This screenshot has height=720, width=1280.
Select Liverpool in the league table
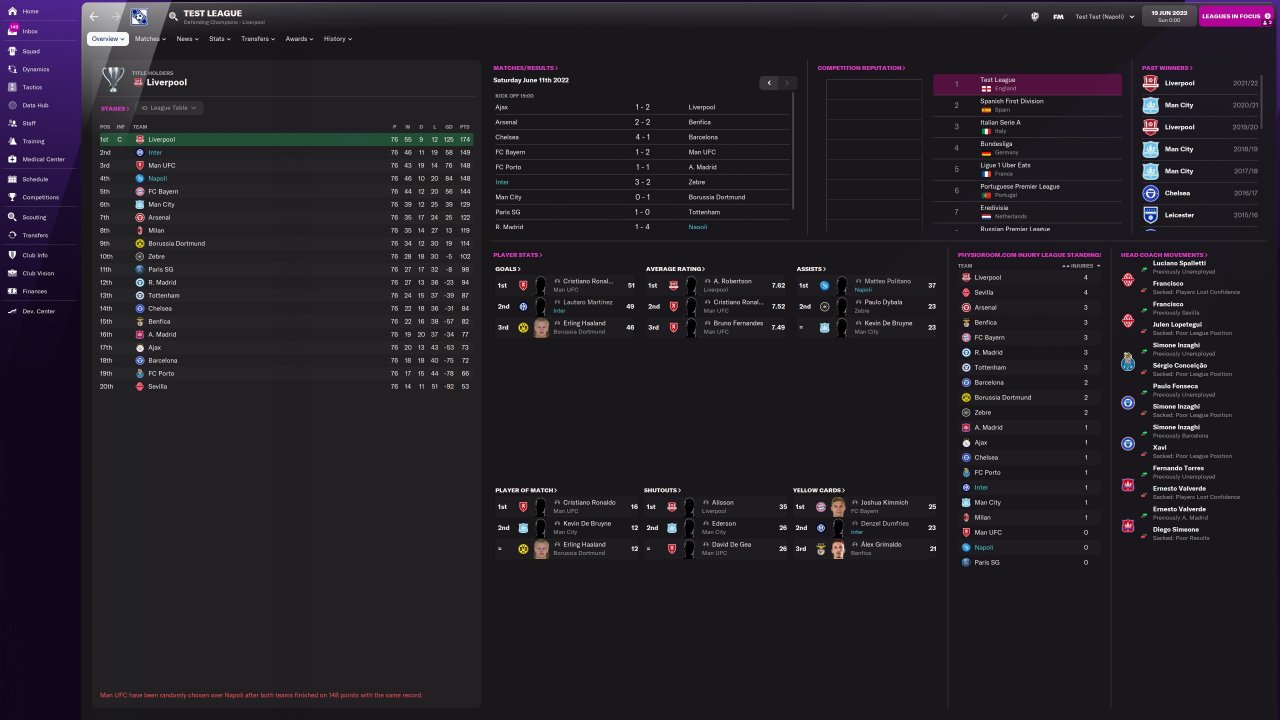[285, 140]
